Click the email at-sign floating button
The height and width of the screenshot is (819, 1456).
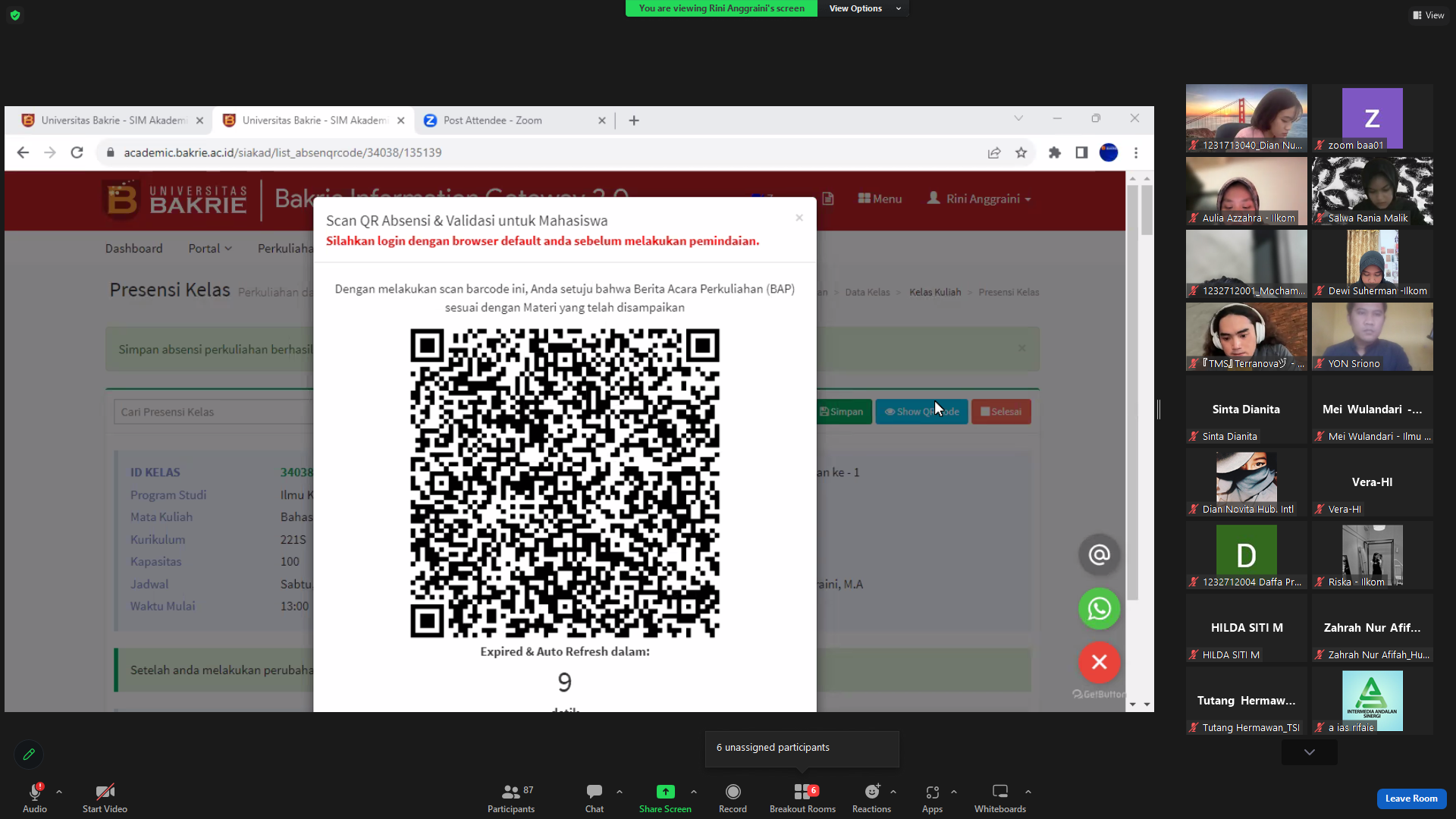(1099, 554)
